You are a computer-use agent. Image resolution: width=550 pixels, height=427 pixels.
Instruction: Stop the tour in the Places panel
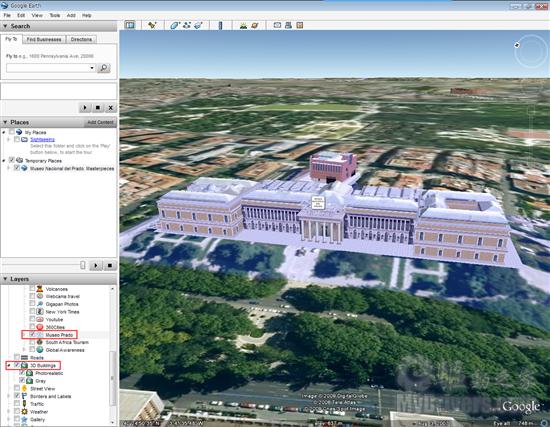[109, 266]
